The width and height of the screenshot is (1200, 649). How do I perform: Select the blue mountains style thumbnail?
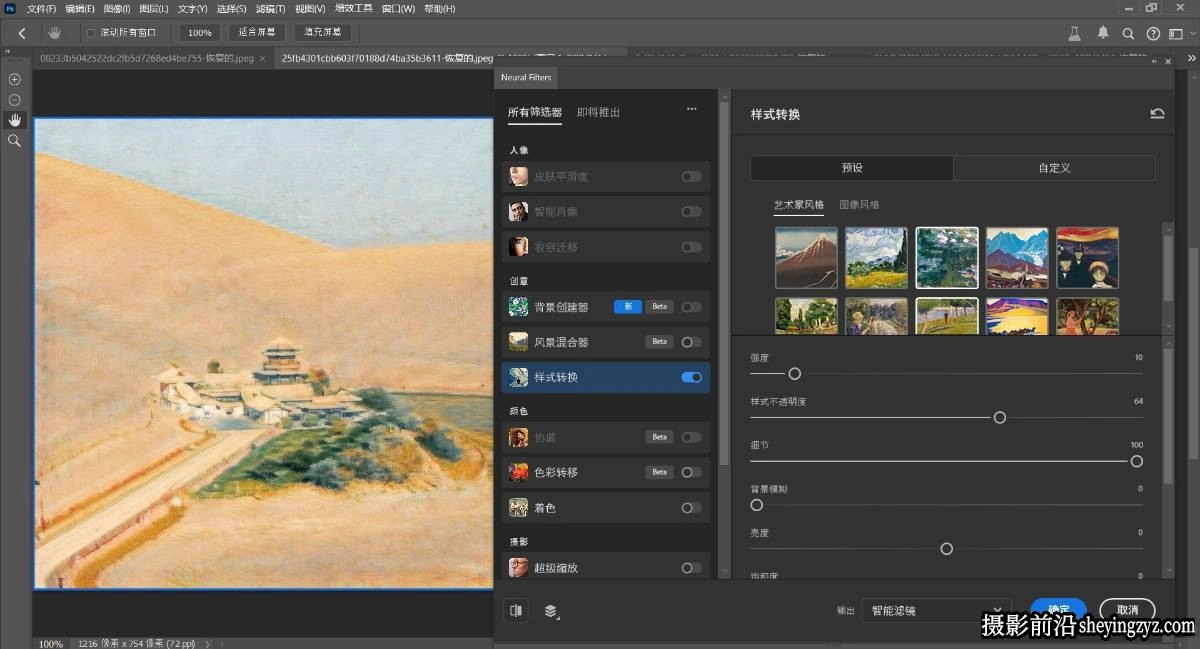coord(1017,258)
